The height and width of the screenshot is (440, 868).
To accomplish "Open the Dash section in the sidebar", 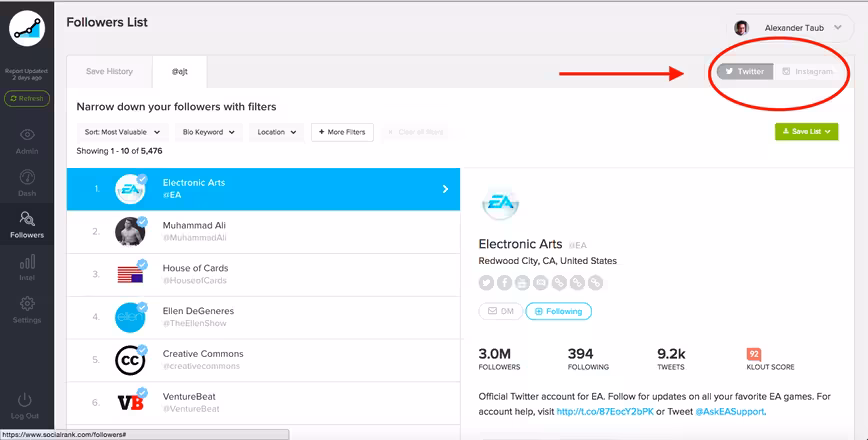I will (x=27, y=183).
